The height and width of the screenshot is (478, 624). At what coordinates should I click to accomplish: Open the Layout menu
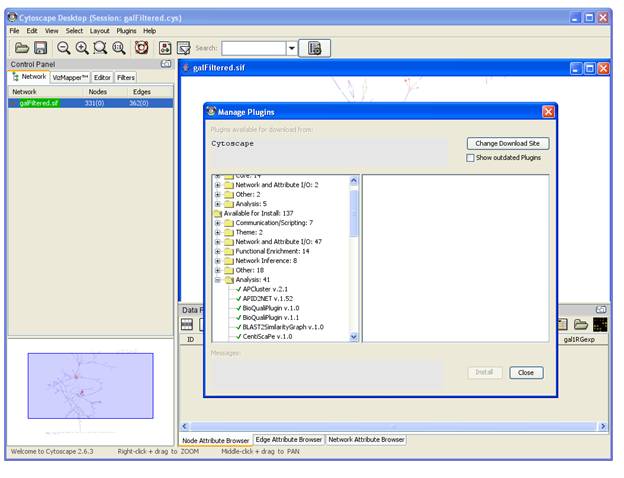tap(99, 31)
